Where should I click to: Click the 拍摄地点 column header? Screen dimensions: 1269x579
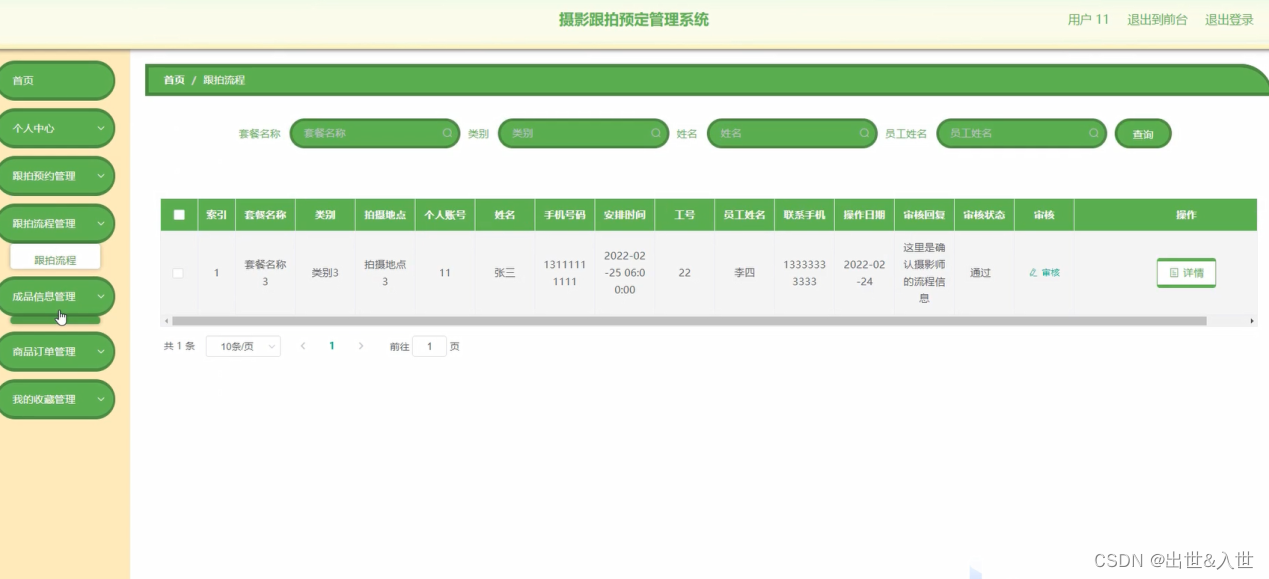click(384, 215)
